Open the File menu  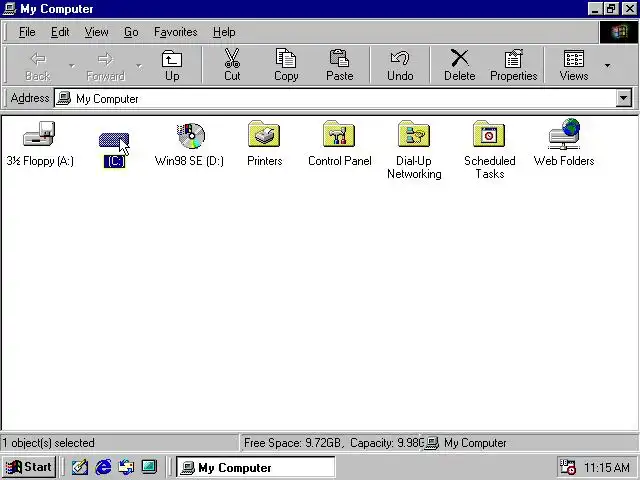(x=27, y=32)
